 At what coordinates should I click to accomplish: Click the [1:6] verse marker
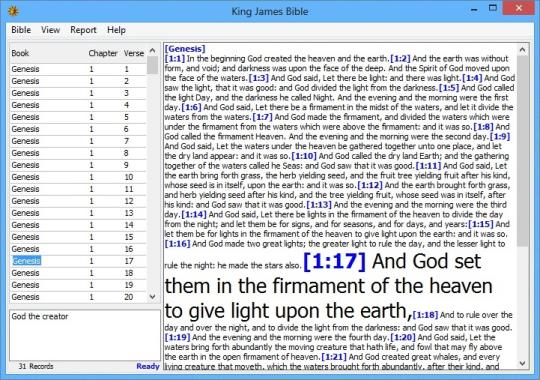coord(191,107)
